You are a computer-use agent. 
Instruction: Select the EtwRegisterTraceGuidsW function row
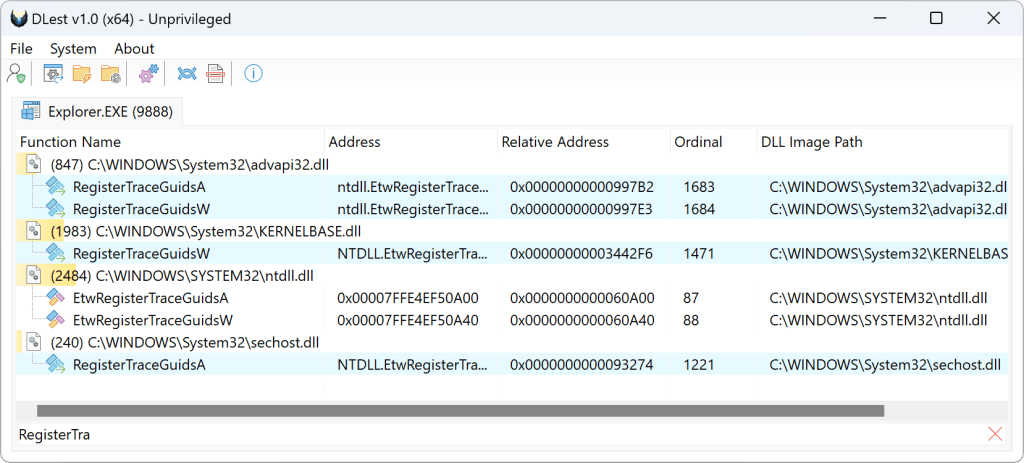point(152,320)
